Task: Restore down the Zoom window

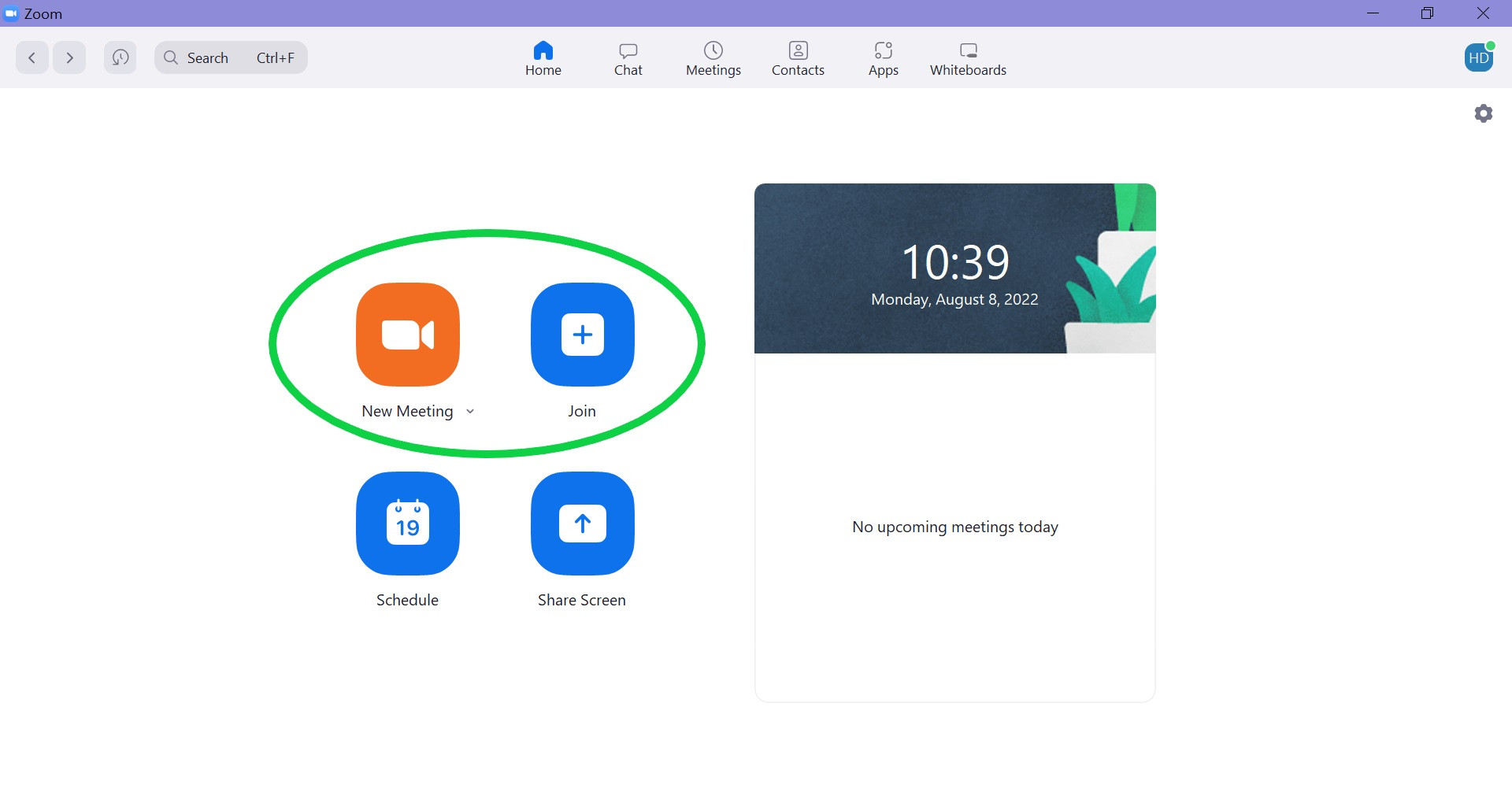Action: click(1428, 13)
